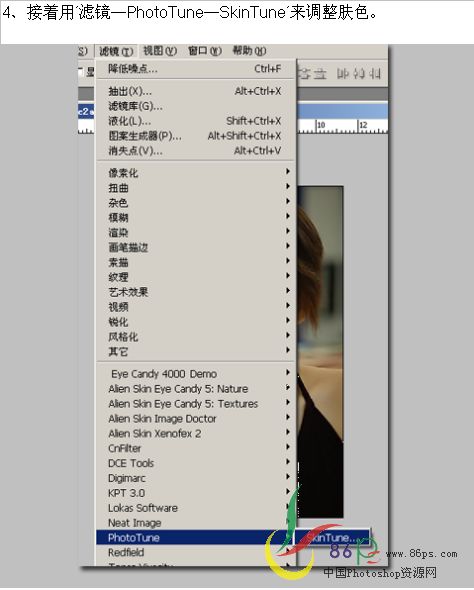Viewport: 474px width, 590px height.
Task: Expand the 像素化 submenu
Action: click(x=196, y=173)
